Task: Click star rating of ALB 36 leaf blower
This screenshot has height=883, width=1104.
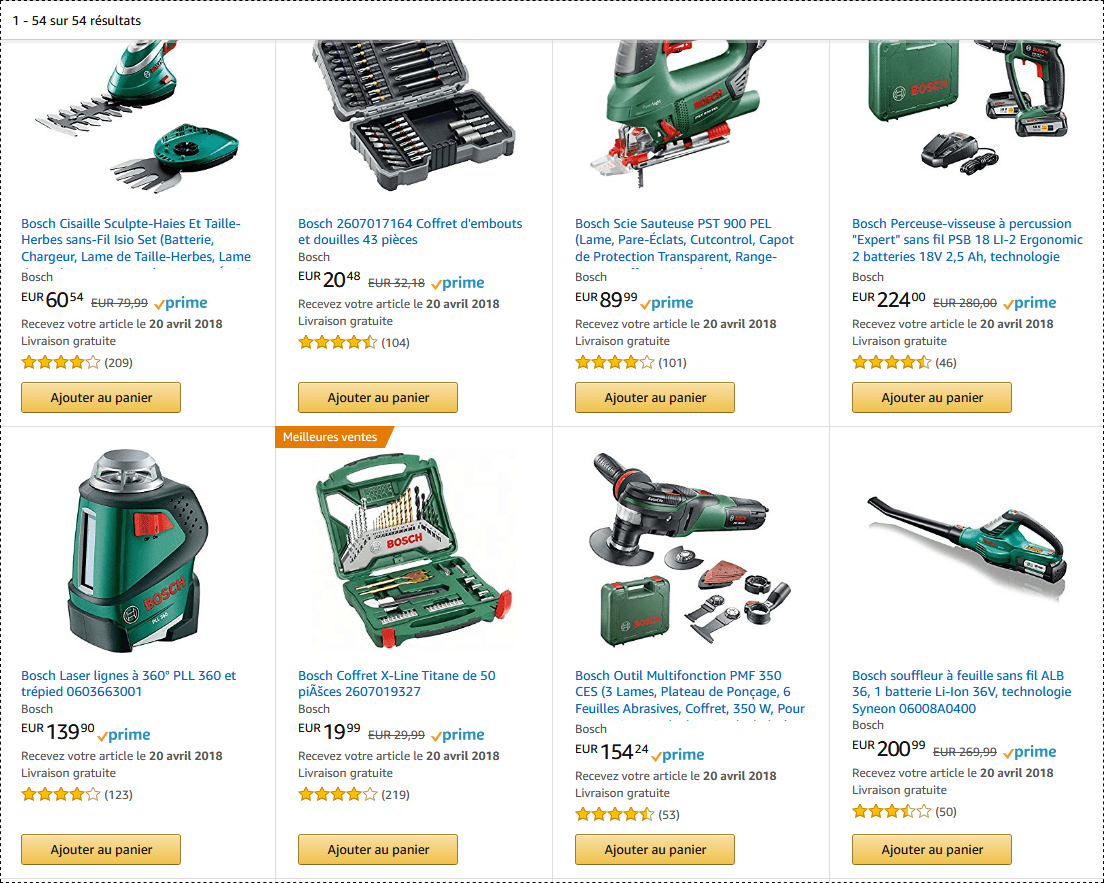Action: (891, 812)
